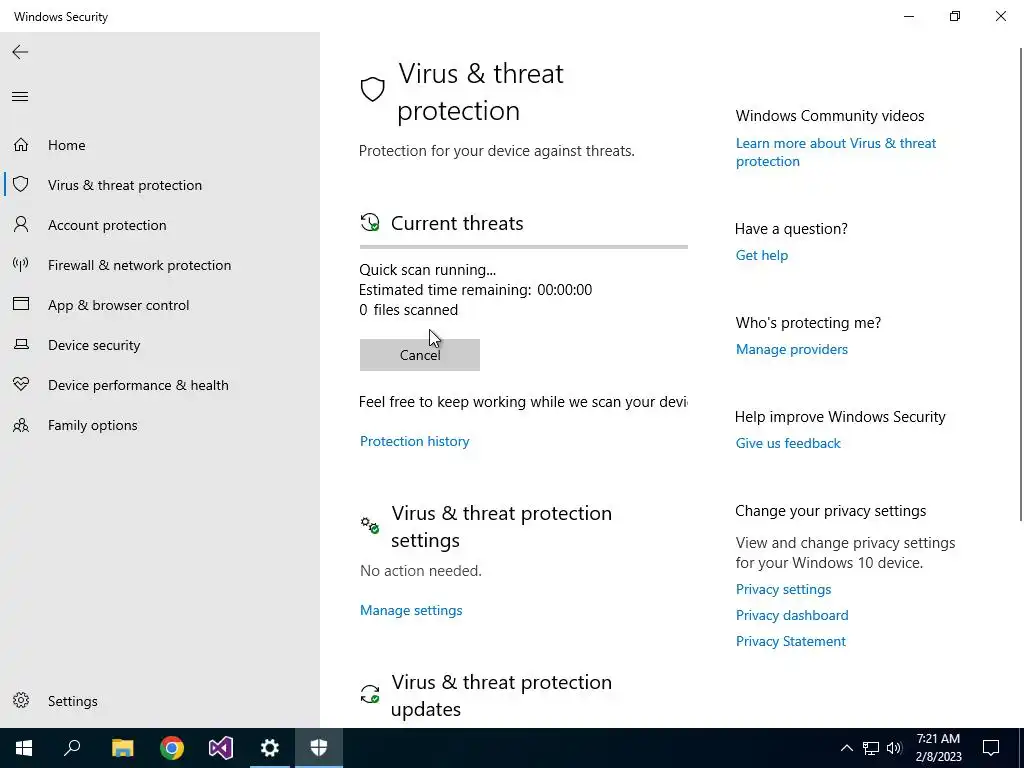Viewport: 1024px width, 768px height.
Task: Click the Home house icon
Action: [x=21, y=144]
